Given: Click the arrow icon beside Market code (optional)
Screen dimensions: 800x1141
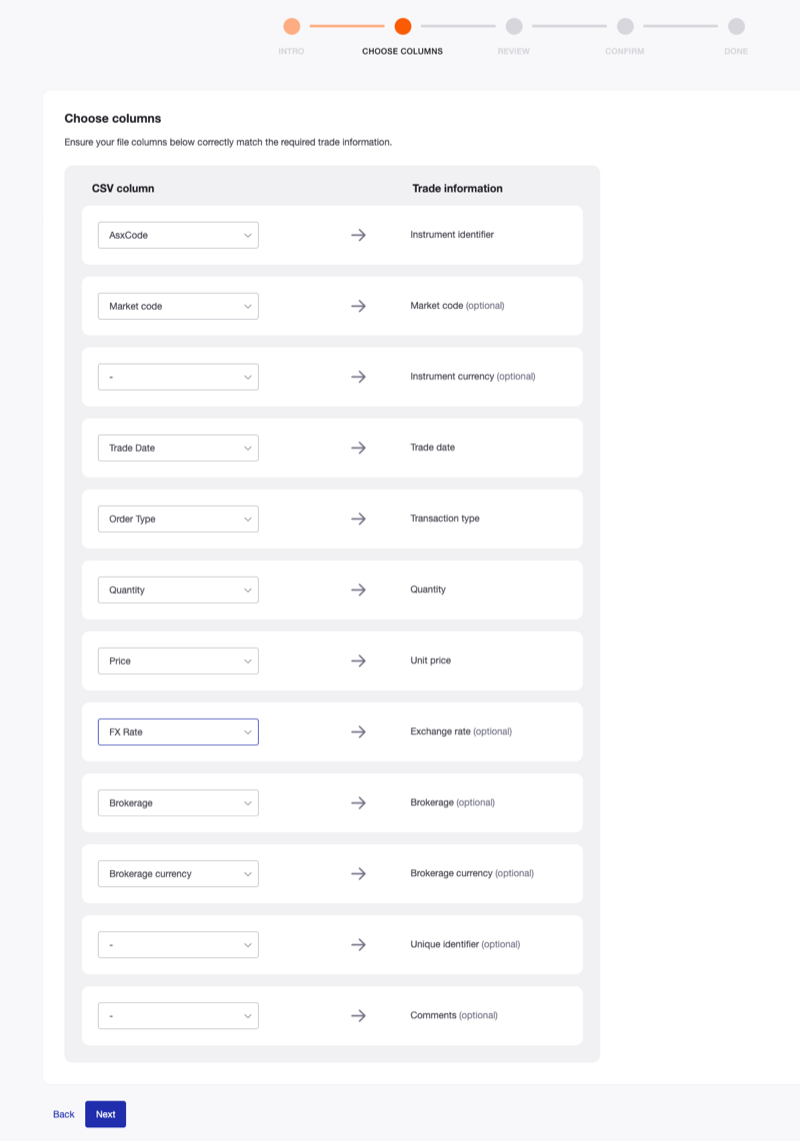Looking at the screenshot, I should [358, 306].
